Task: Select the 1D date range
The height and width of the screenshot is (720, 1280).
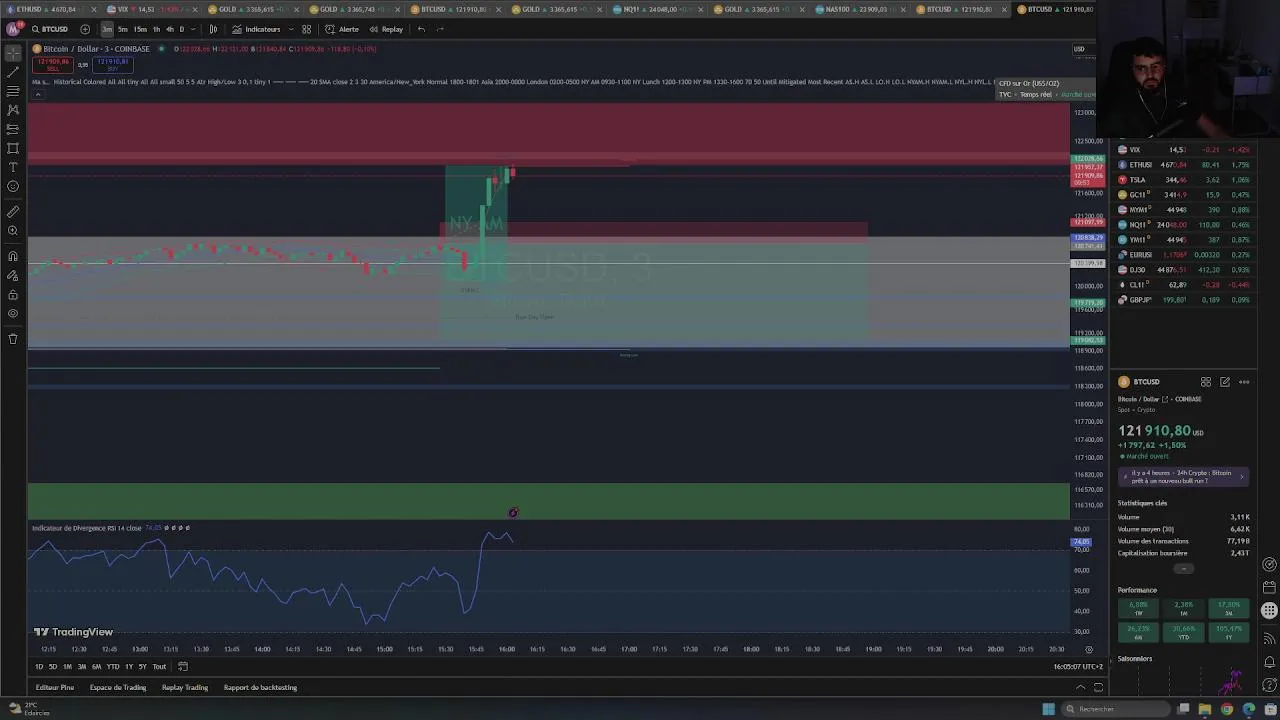Action: pyautogui.click(x=39, y=667)
